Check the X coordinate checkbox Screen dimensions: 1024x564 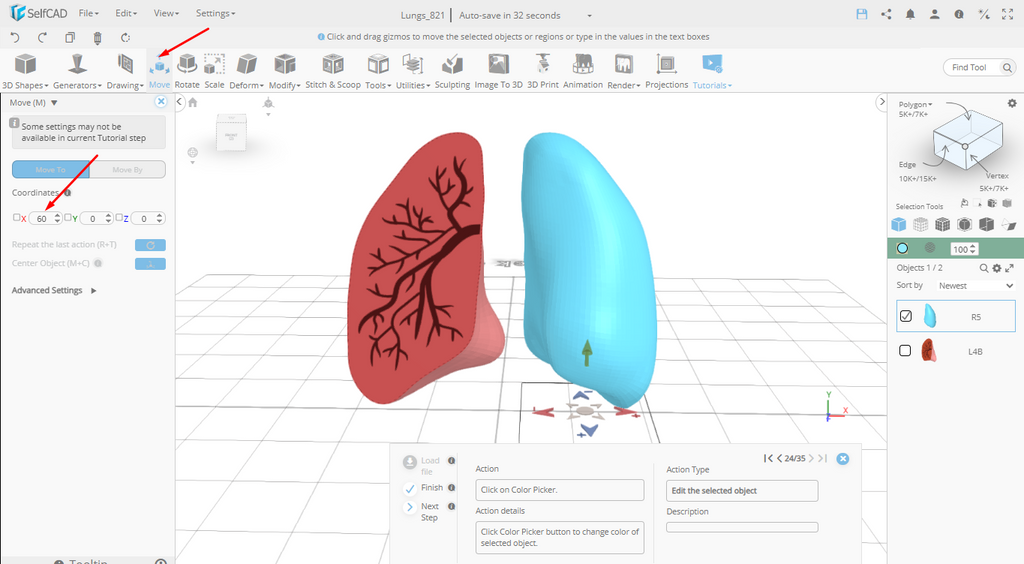coord(17,217)
